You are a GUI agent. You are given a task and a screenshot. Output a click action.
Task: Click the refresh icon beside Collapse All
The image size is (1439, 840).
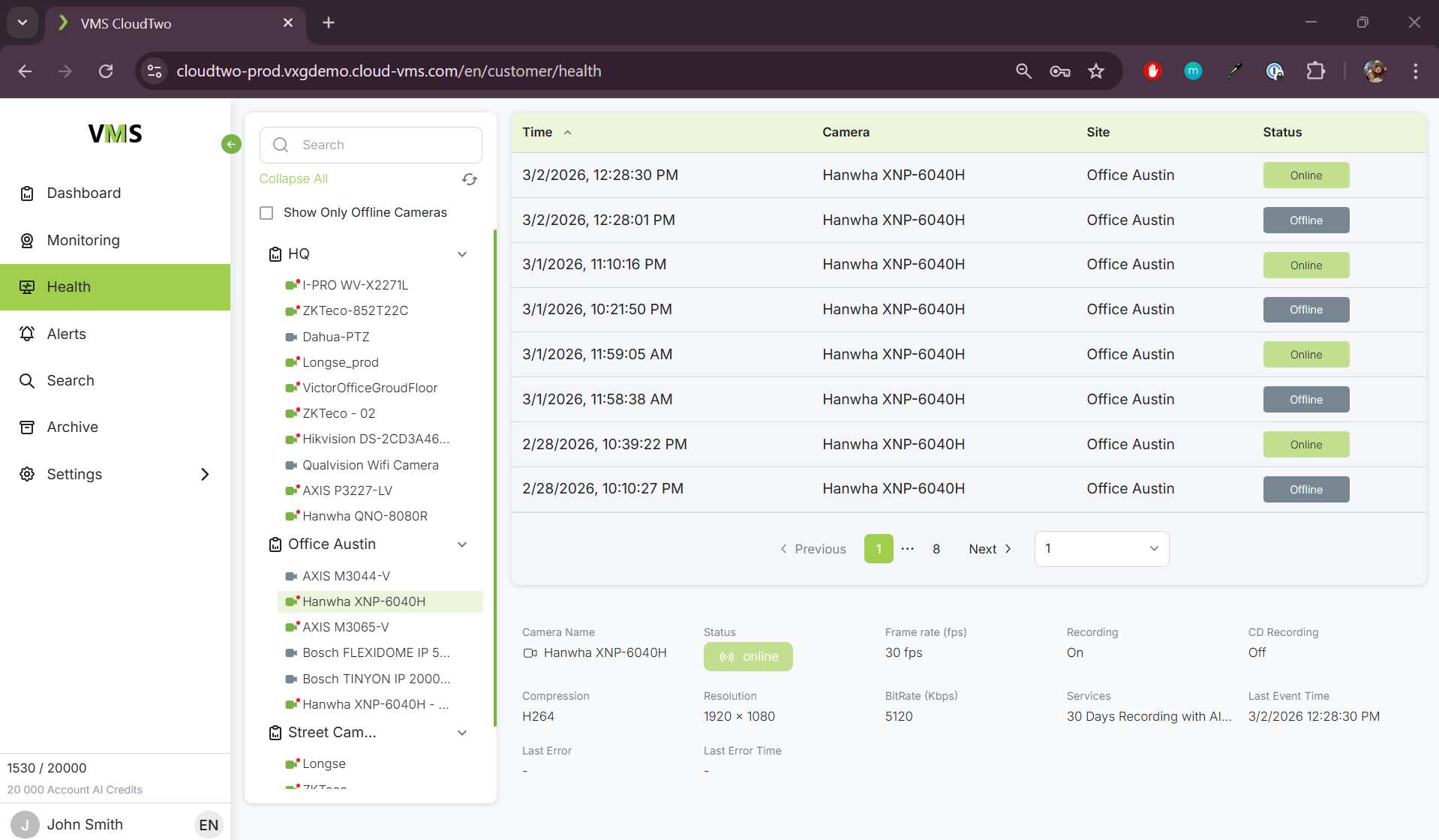(470, 179)
